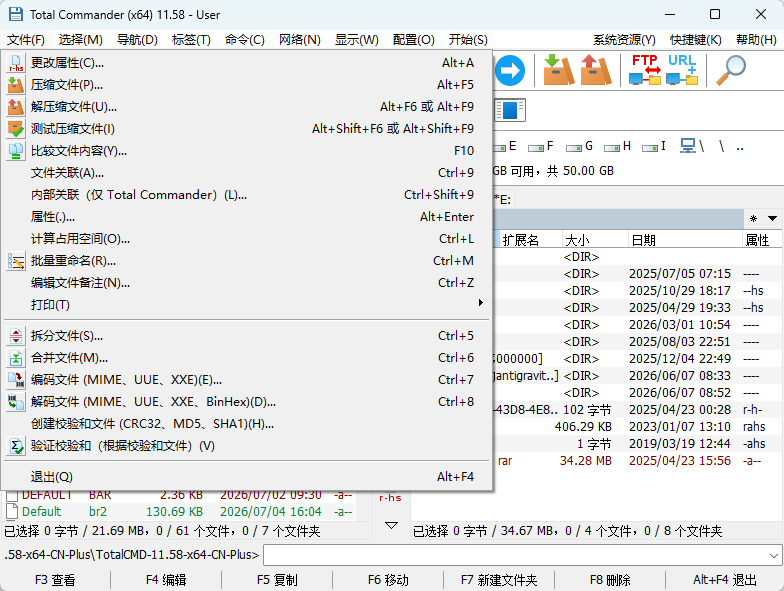Viewport: 784px width, 591px height.
Task: Switch right panel to drive H
Action: pos(618,146)
